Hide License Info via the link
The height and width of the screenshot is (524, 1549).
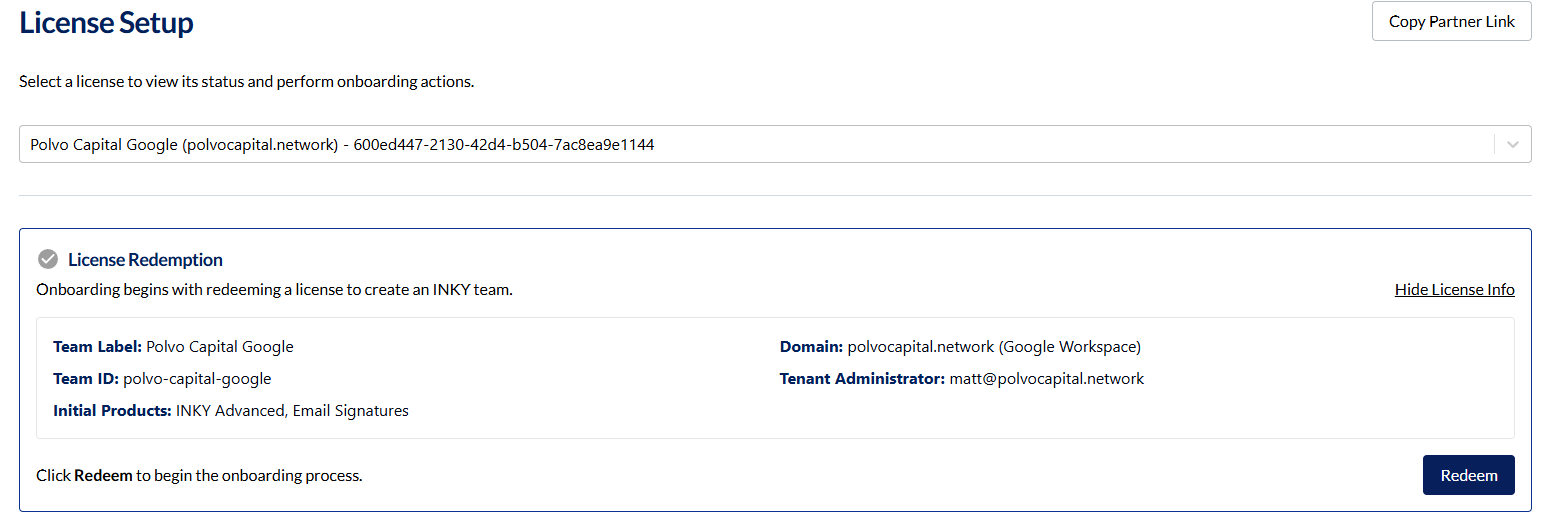(1454, 290)
